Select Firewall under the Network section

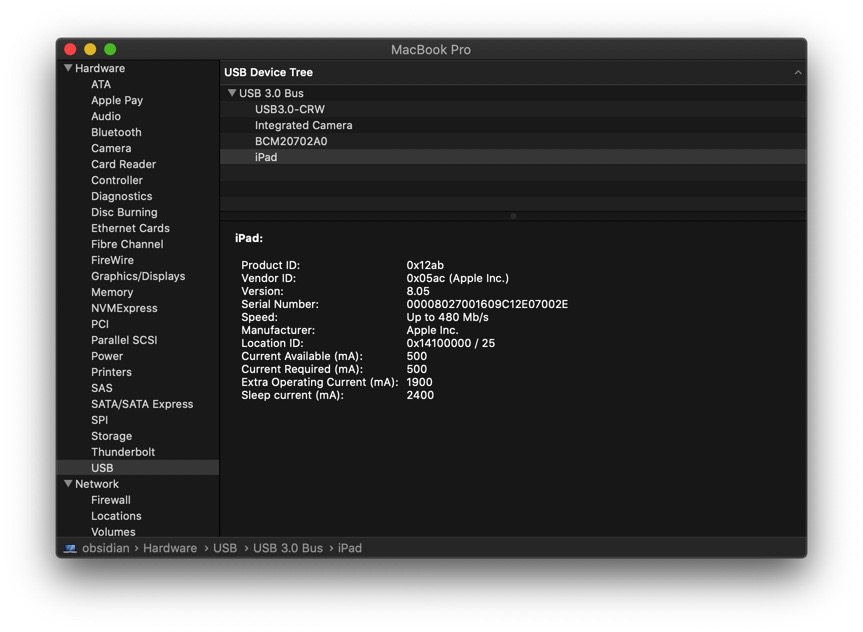pos(111,499)
